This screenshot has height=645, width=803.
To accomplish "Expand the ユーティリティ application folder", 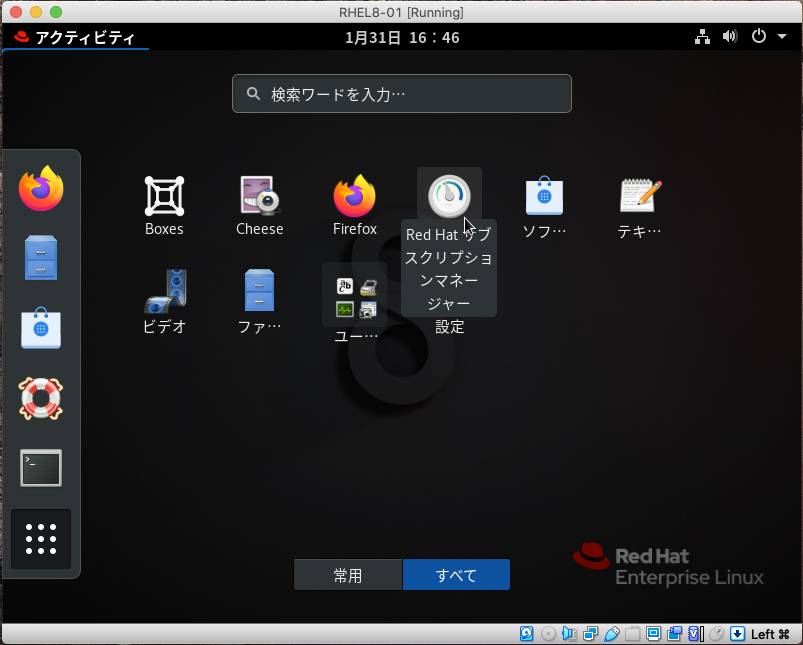I will [x=354, y=292].
